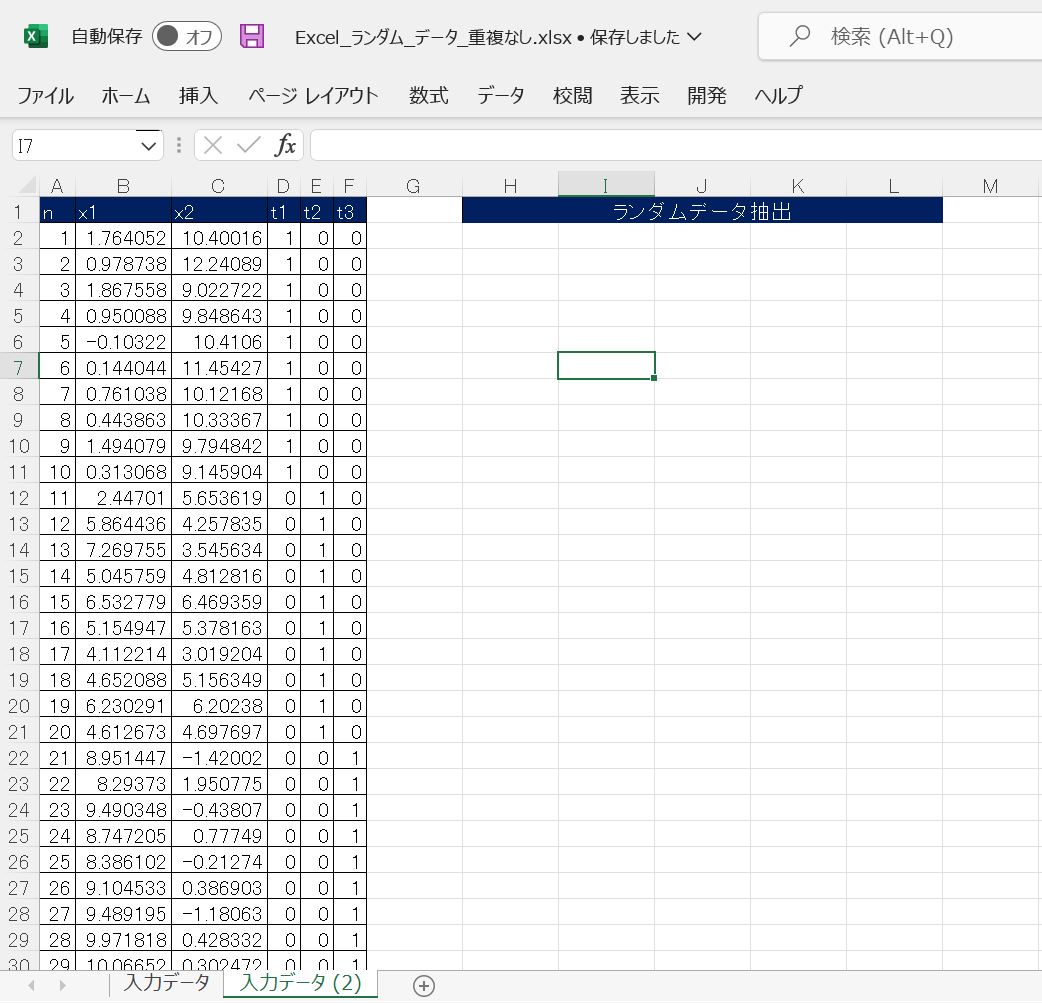Viewport: 1042px width, 1003px height.
Task: Open the 表示 ribbon tab
Action: pos(639,96)
